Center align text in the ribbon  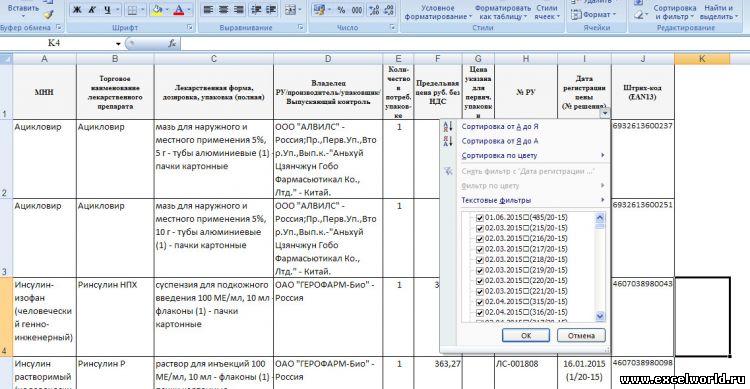223,10
